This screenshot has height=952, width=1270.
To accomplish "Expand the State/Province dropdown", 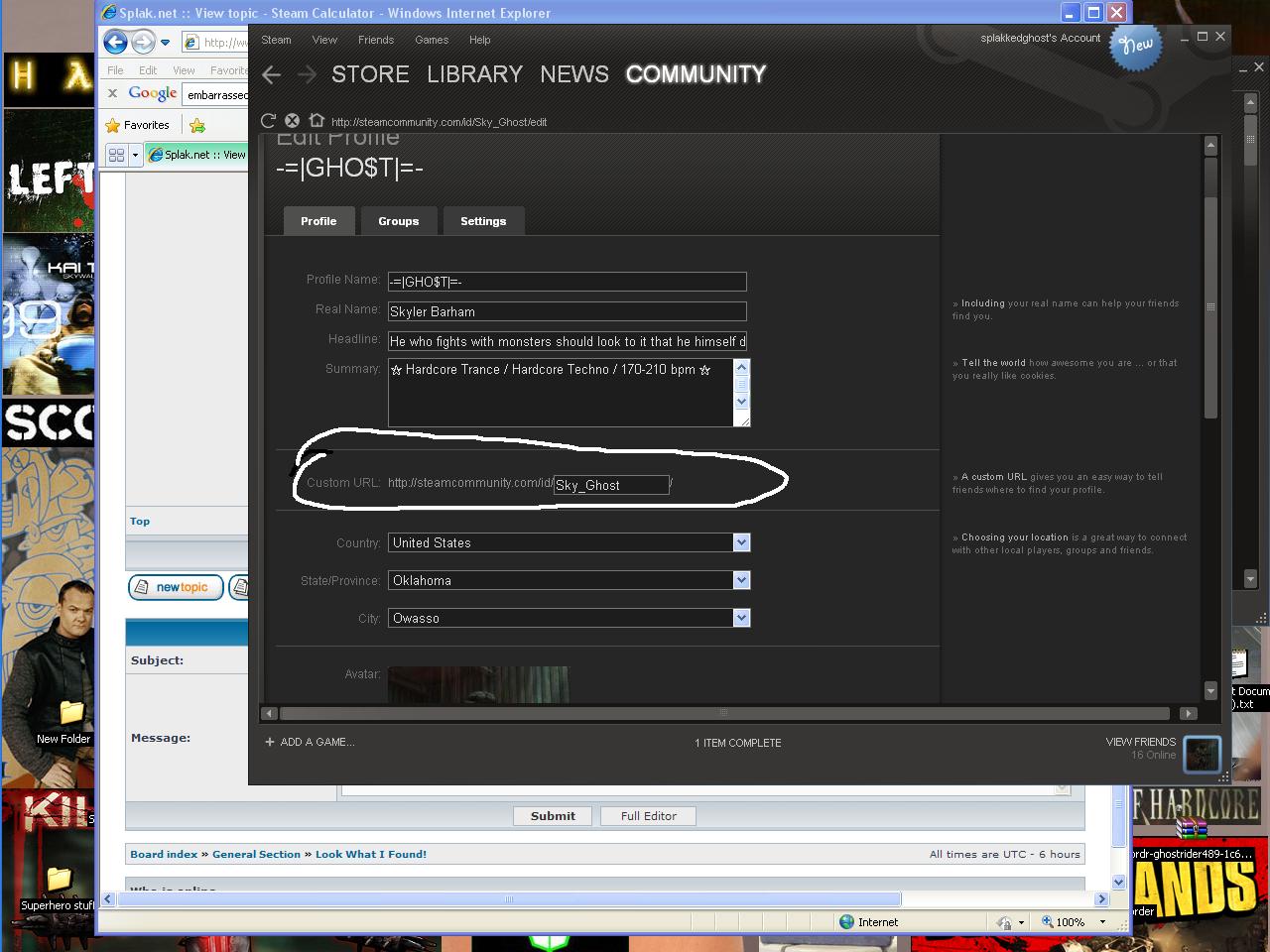I will [741, 580].
